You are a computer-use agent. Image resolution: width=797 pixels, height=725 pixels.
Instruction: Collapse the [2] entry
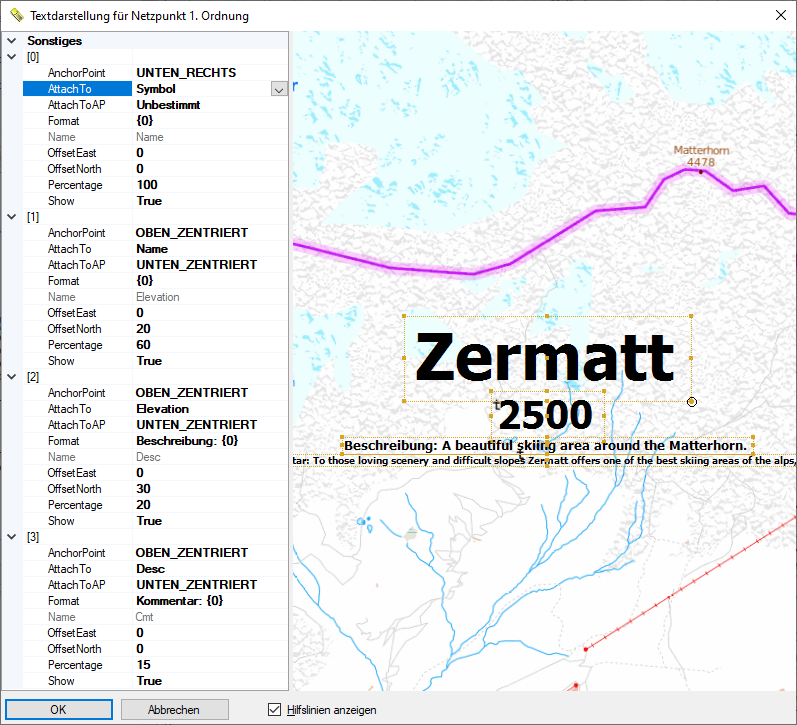pos(12,377)
